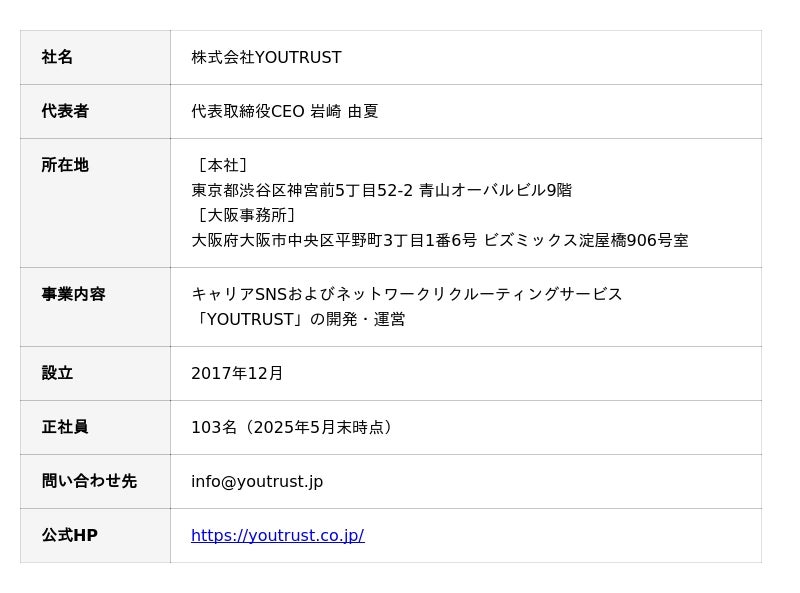Click the 問い合わせ先 row header

(88, 482)
